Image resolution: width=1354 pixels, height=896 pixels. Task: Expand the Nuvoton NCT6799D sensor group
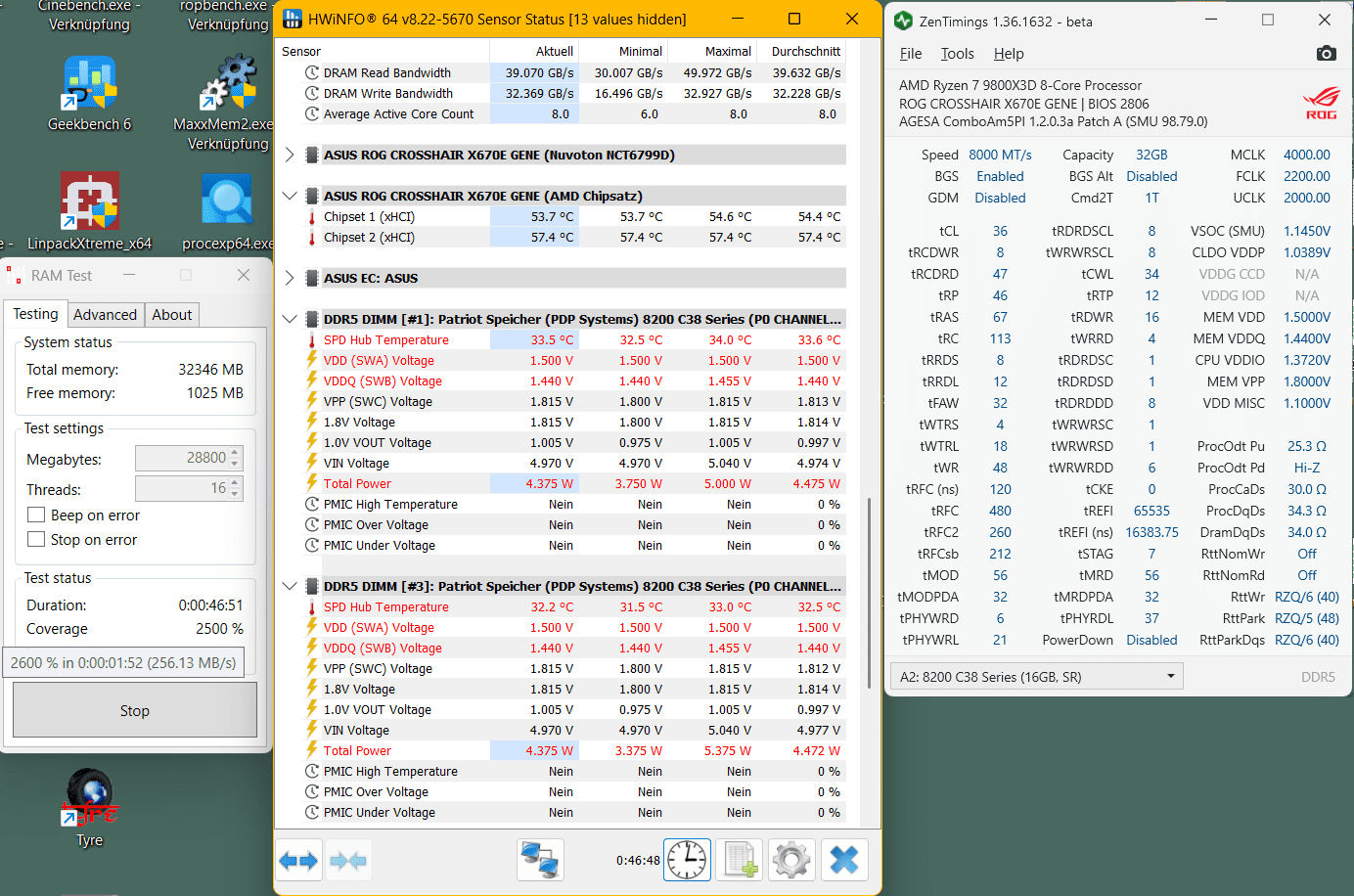[x=290, y=155]
